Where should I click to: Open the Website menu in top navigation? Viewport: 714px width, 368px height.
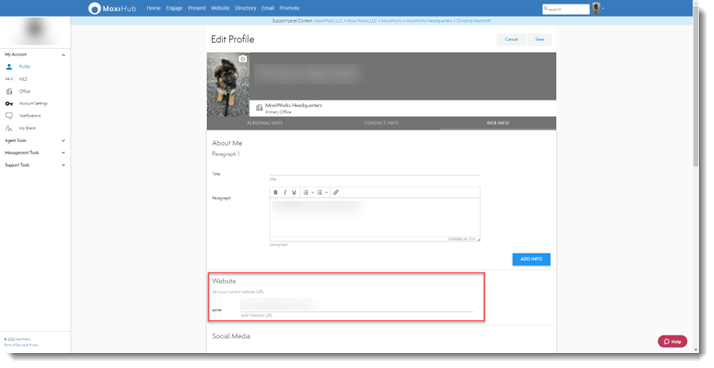coord(220,8)
